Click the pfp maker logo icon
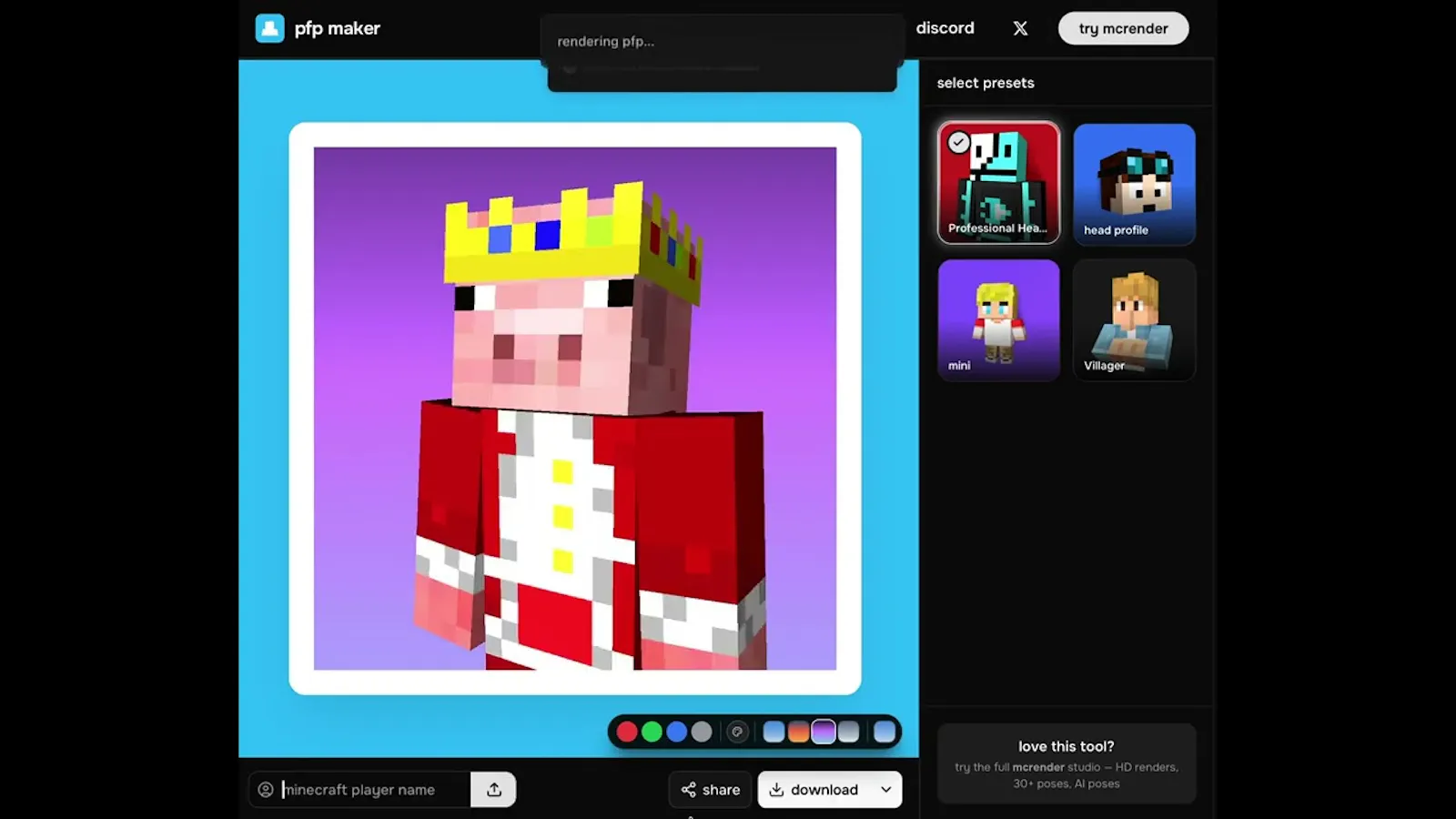1456x819 pixels. (x=270, y=28)
